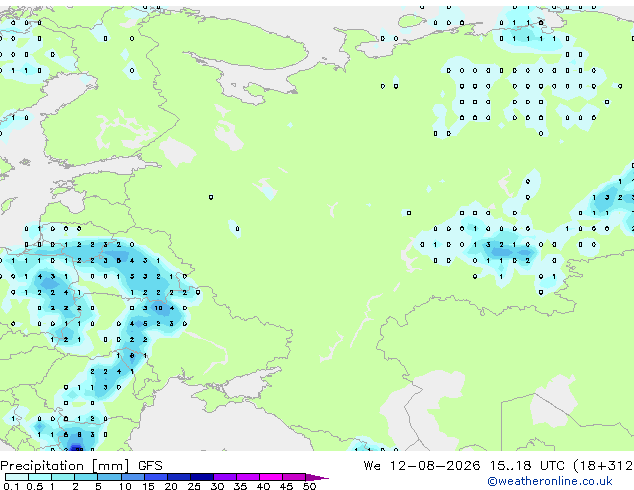Click the 5–10 mm legend color swatch
Viewport: 634px width, 490px height.
pos(109,477)
